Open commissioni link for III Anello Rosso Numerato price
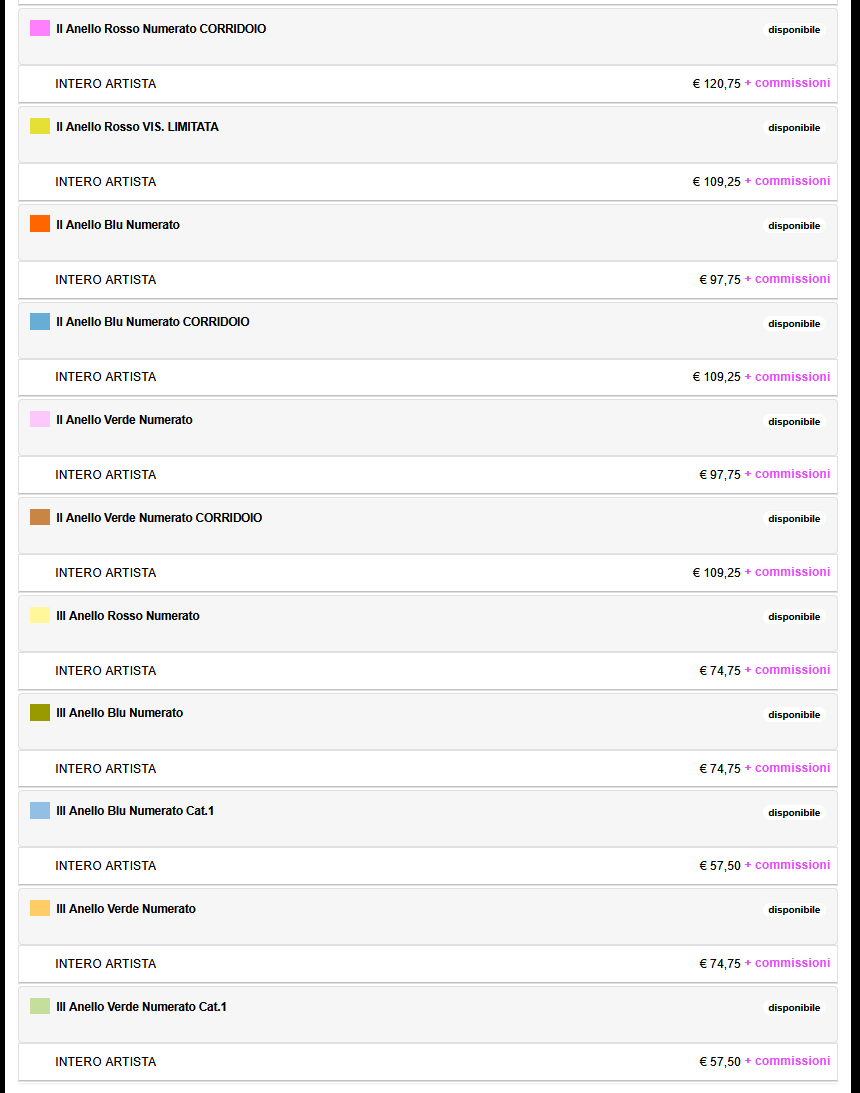 tap(788, 670)
